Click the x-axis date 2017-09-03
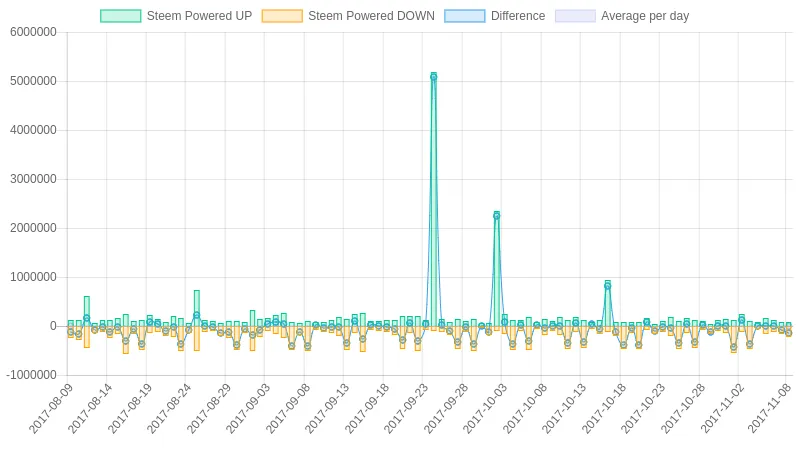800x450 pixels. click(x=247, y=409)
